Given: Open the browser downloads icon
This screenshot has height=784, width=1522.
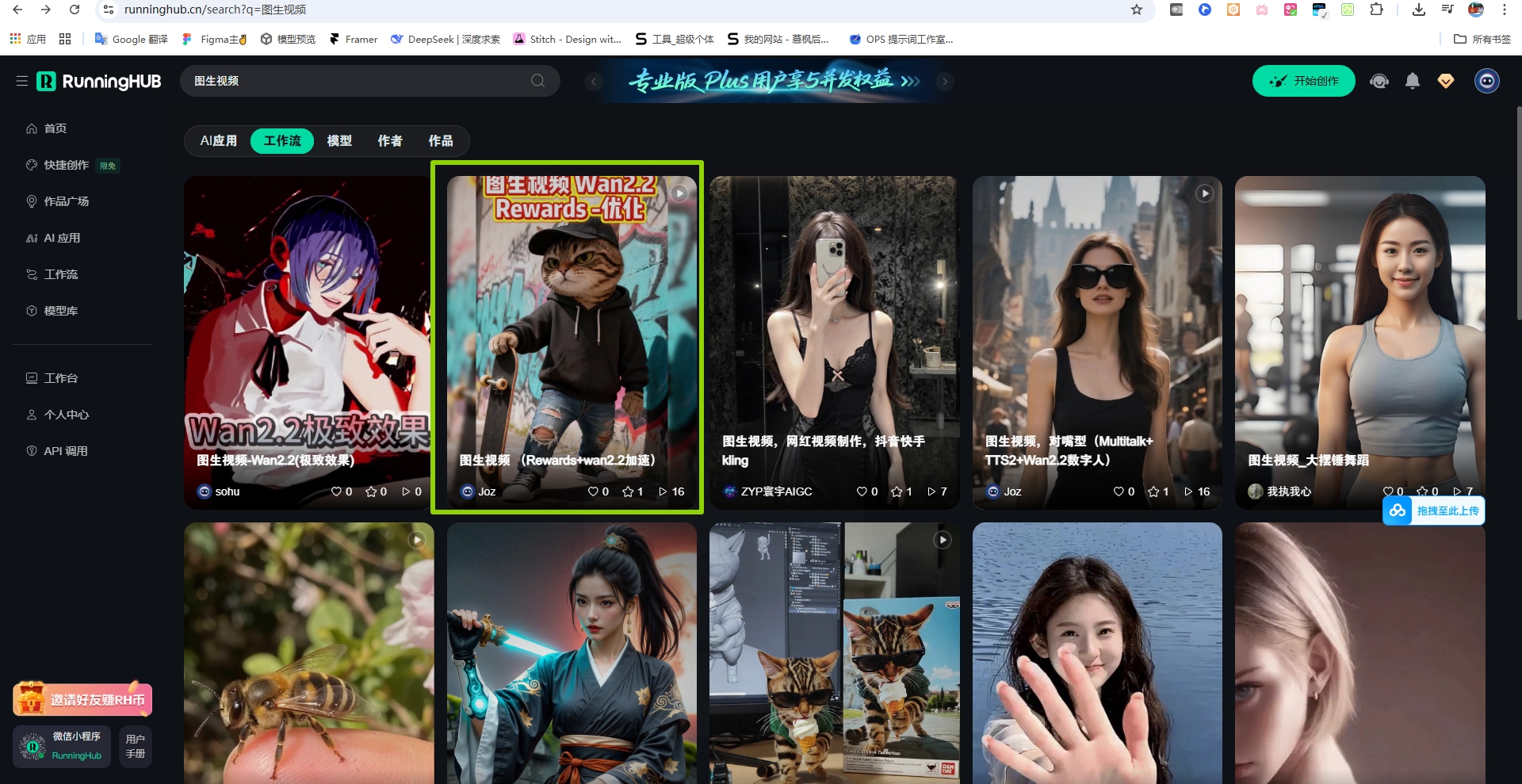Looking at the screenshot, I should [x=1419, y=10].
